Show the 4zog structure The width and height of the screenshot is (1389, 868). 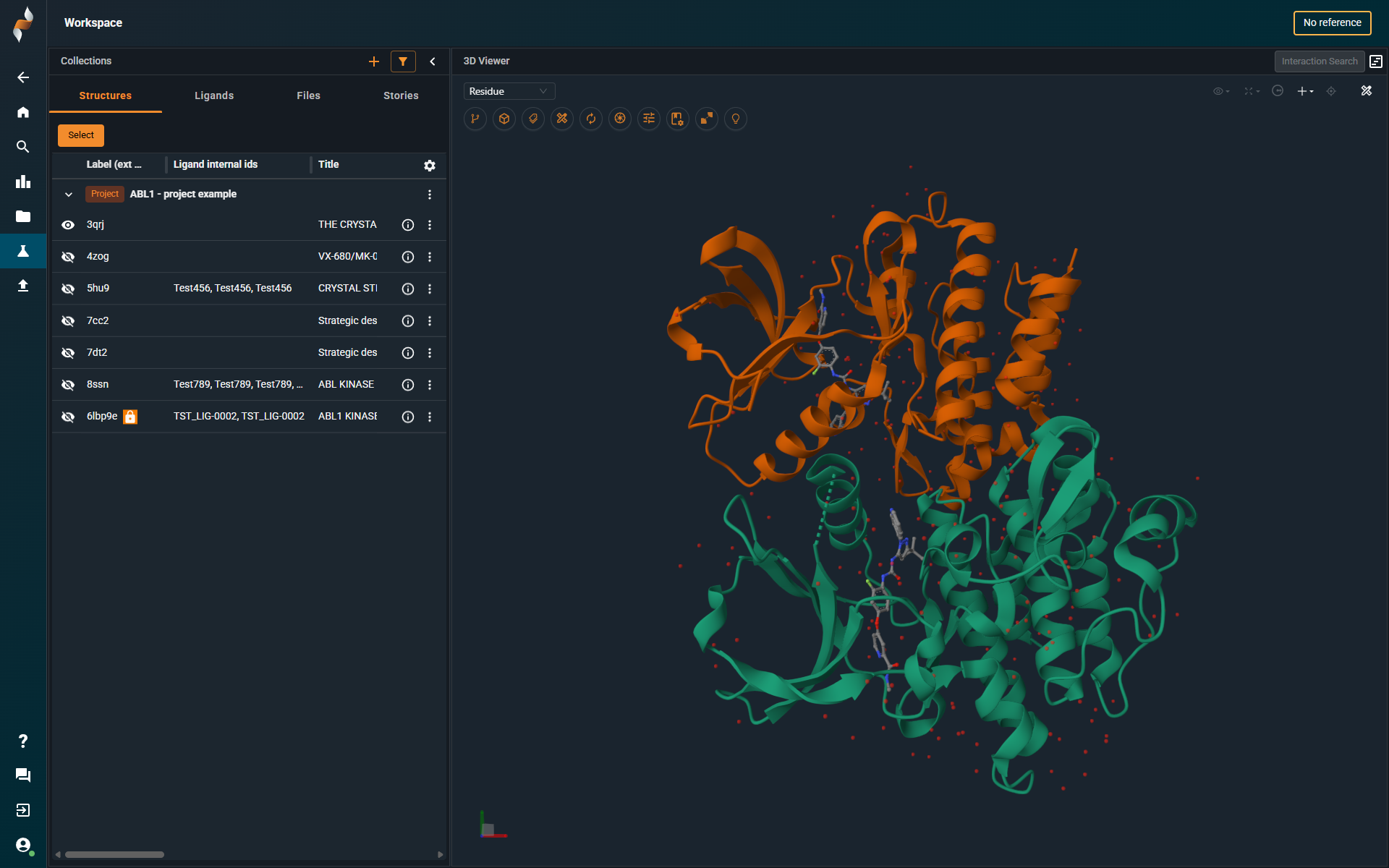click(x=68, y=257)
